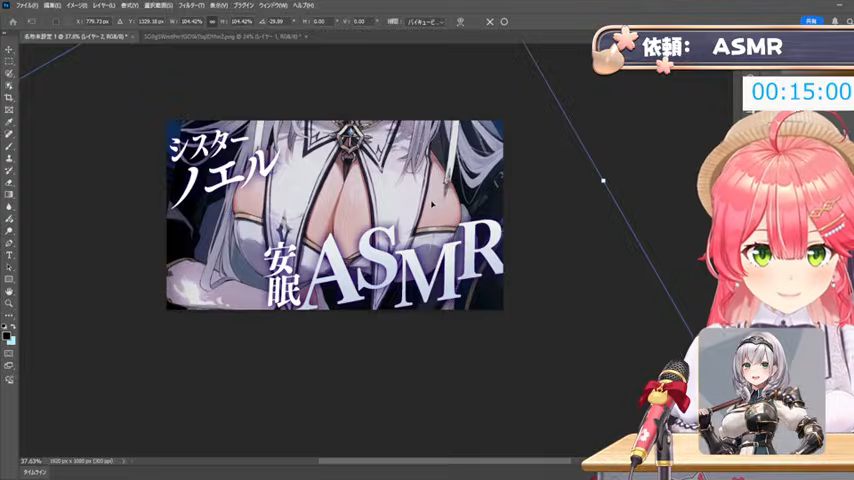Switch to the PNG document tab at 24%
The image size is (854, 480).
[222, 37]
